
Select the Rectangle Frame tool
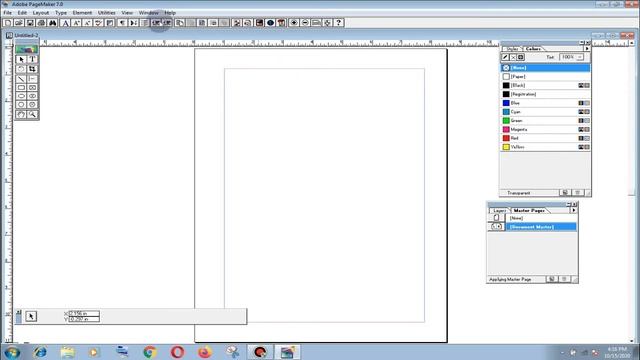[32, 87]
